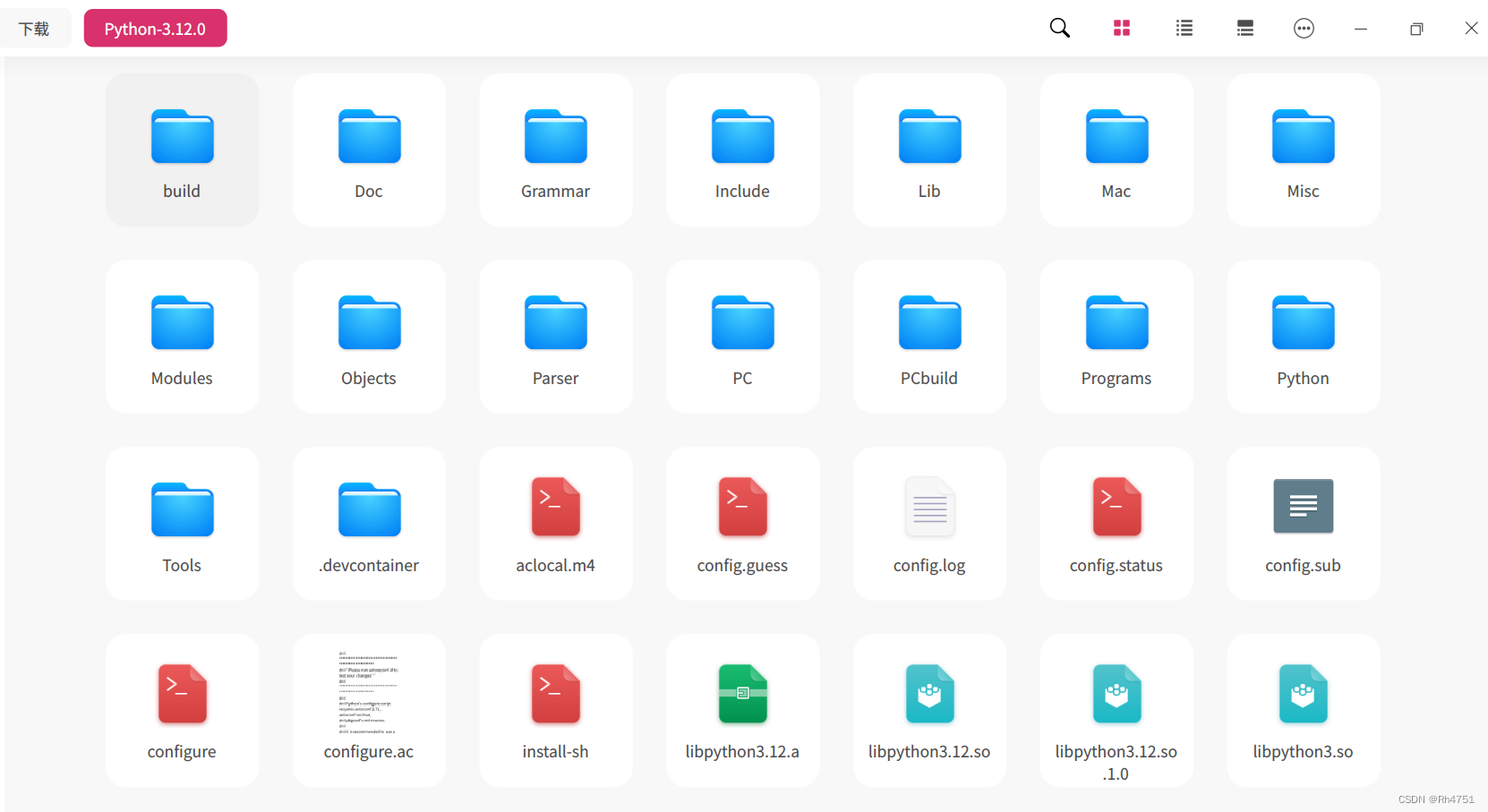Select the configure script file

click(182, 710)
